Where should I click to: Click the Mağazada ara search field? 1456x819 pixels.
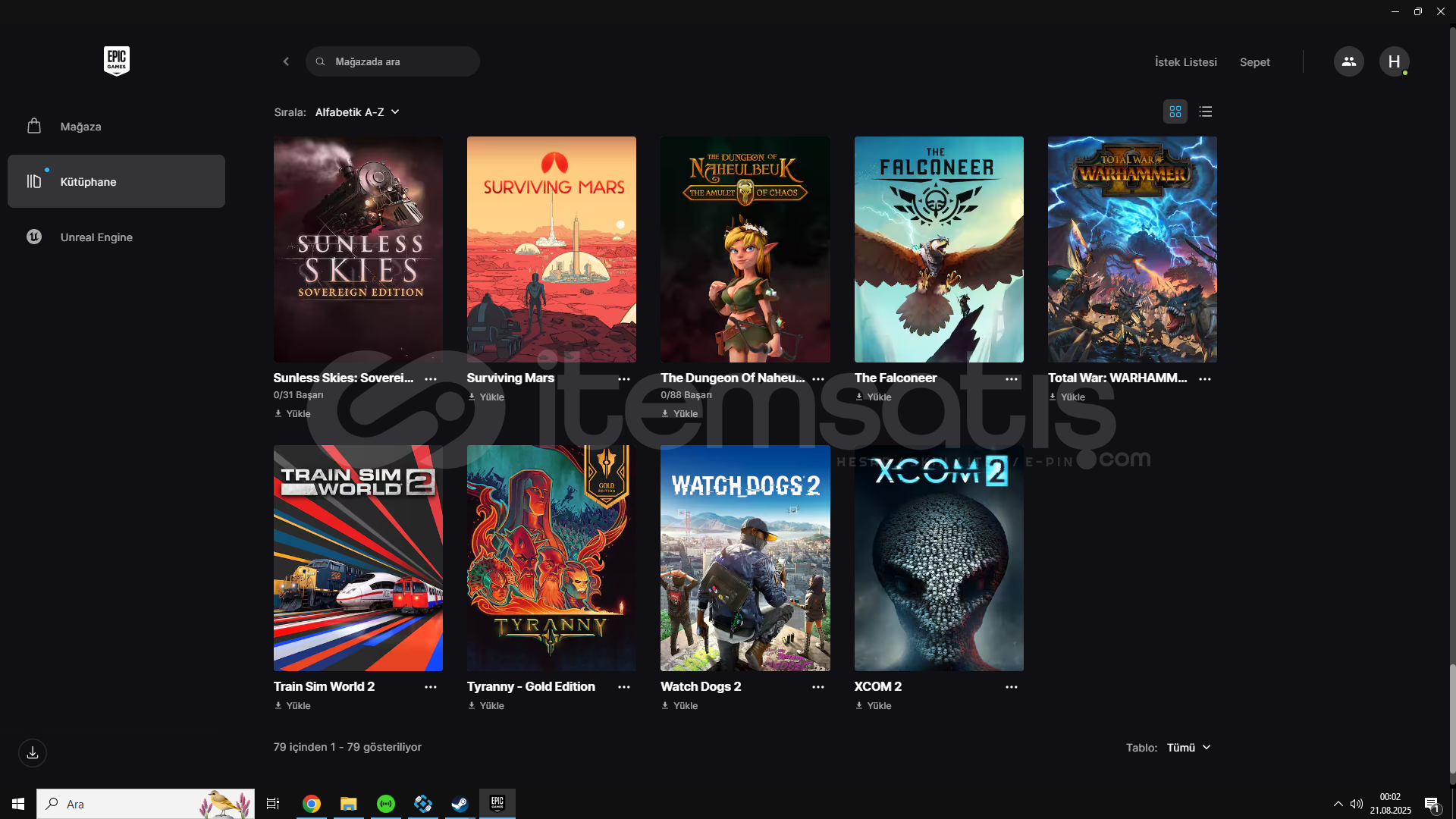393,61
